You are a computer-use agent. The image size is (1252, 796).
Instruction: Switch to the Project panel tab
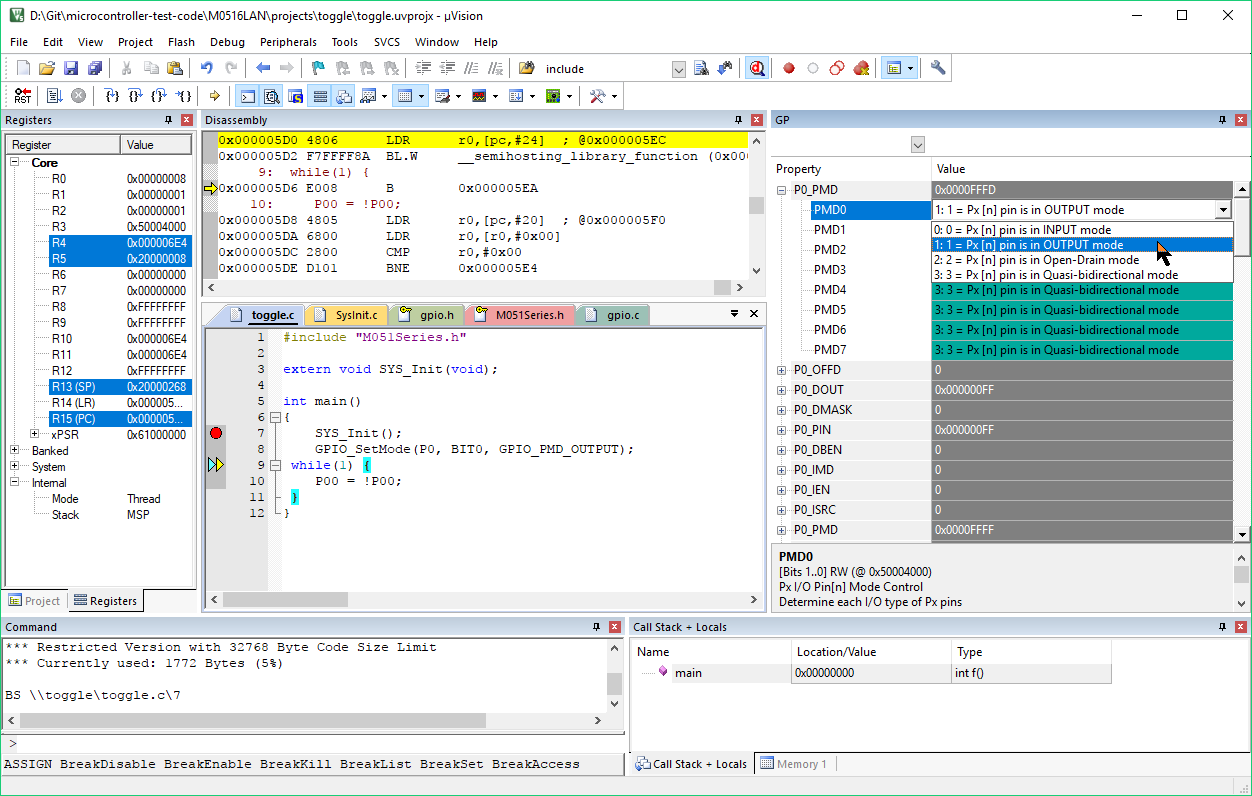[x=34, y=601]
